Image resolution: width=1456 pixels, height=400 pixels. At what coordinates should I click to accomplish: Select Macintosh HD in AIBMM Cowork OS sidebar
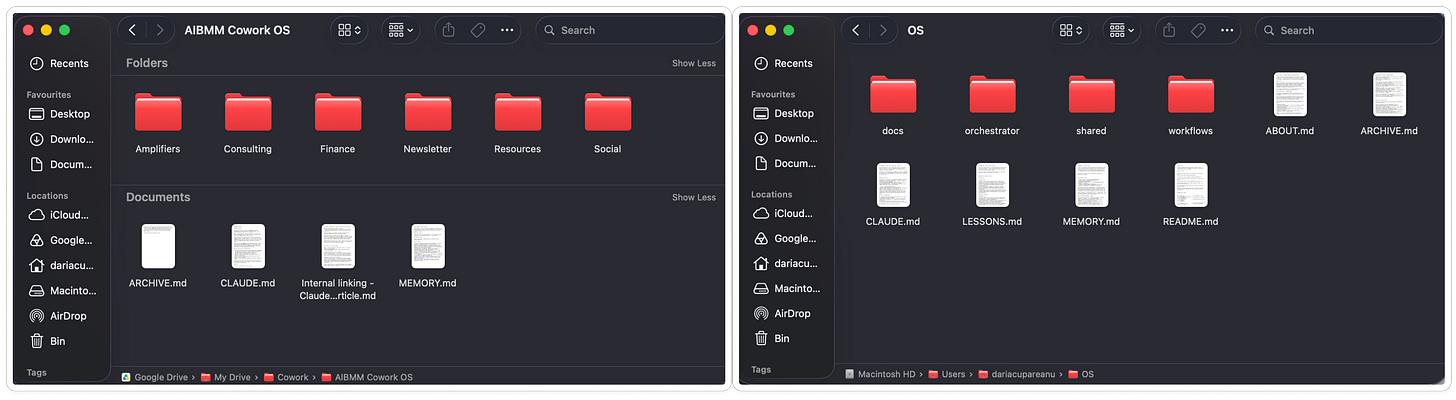pos(62,290)
